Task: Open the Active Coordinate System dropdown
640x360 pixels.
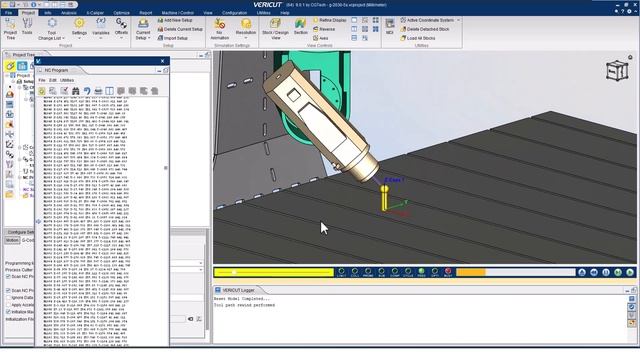Action: pos(430,20)
